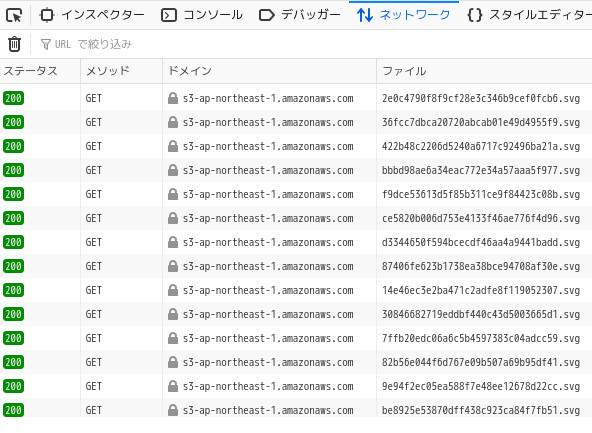Viewport: 592px width, 433px height.
Task: Click the 200 status of 87406fe6 row
Action: 14,266
